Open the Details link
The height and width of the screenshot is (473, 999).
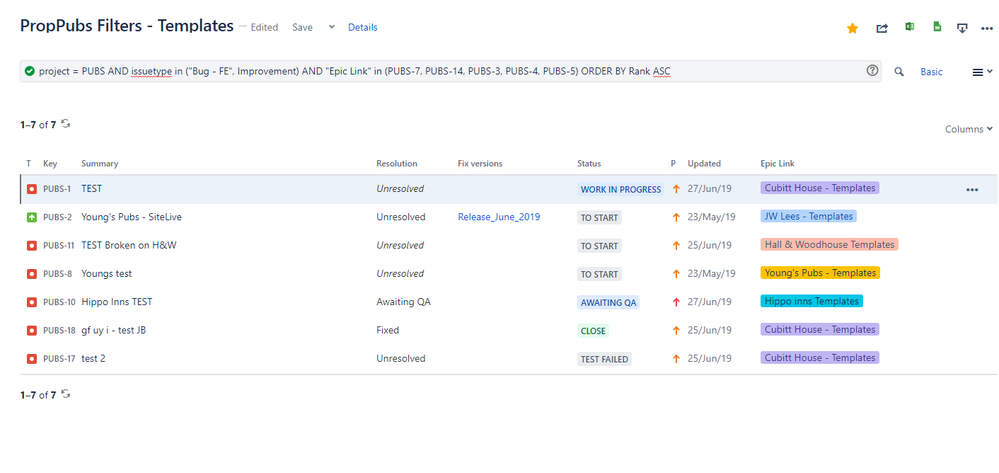click(x=363, y=27)
